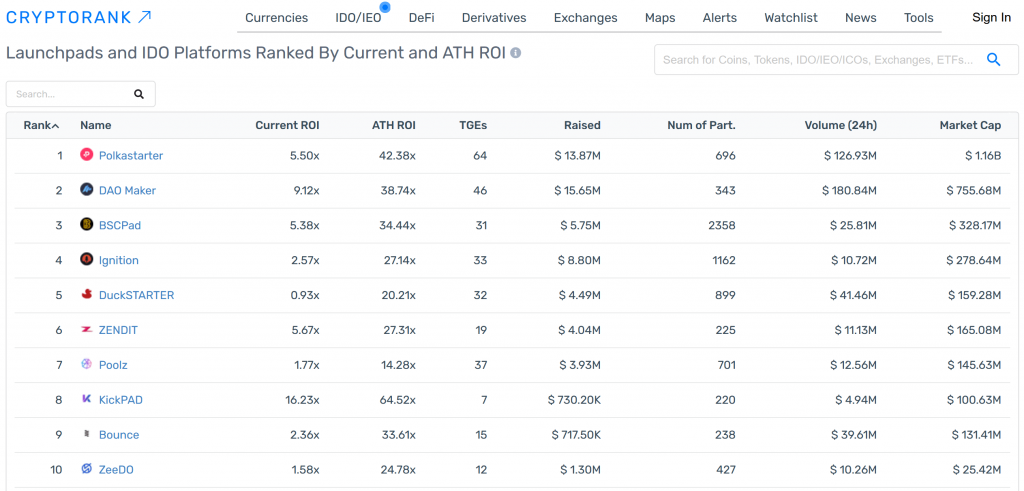Open the ZENDIT link
This screenshot has height=491, width=1024.
click(118, 330)
